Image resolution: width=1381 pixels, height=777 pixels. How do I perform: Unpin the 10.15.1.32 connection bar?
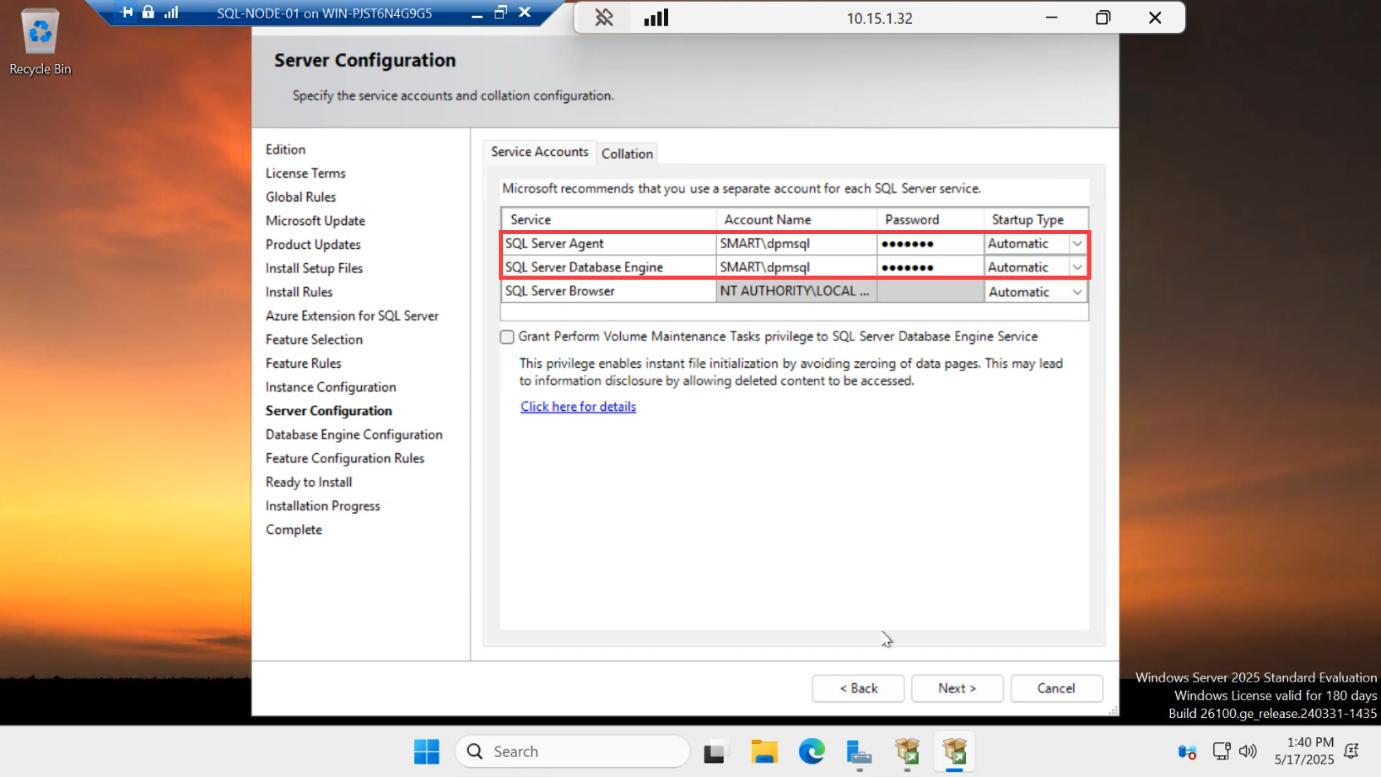[x=604, y=18]
